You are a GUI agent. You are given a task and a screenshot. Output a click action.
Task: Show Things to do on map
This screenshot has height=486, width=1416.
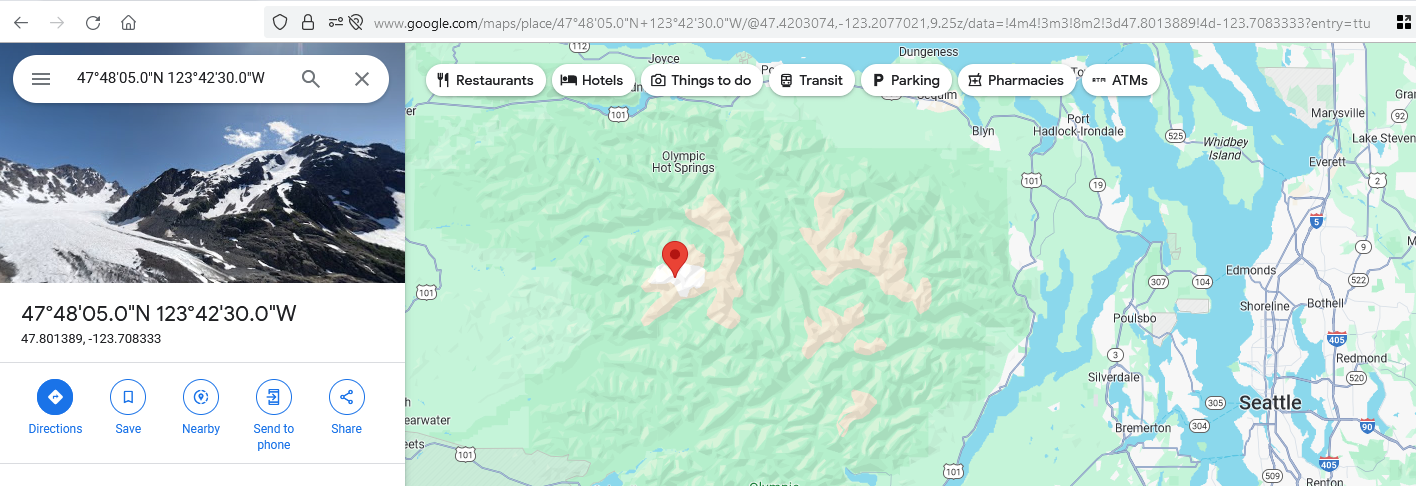702,80
